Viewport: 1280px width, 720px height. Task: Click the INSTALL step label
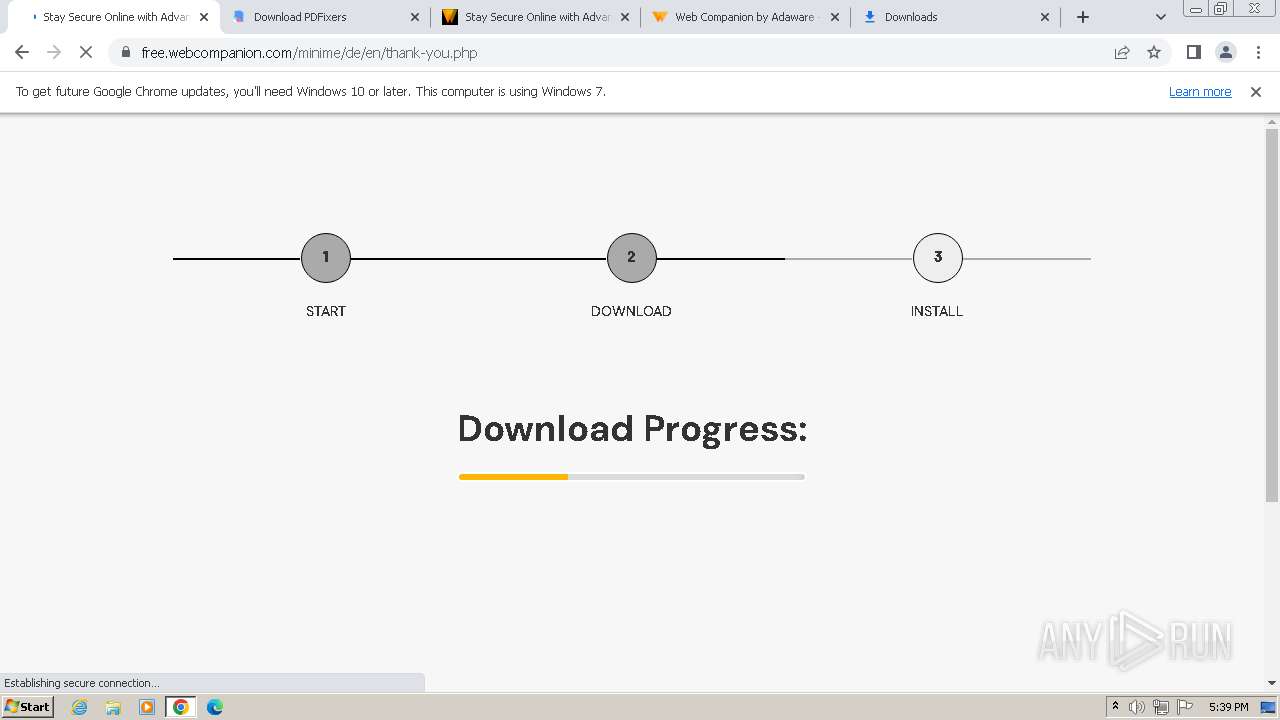coord(937,311)
